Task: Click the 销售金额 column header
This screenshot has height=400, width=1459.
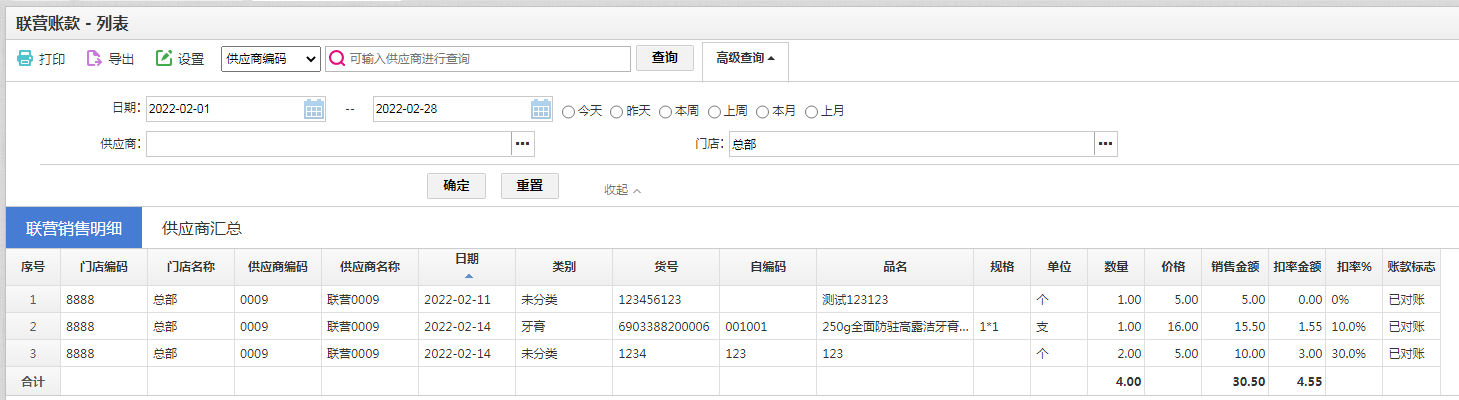Action: [x=1235, y=267]
